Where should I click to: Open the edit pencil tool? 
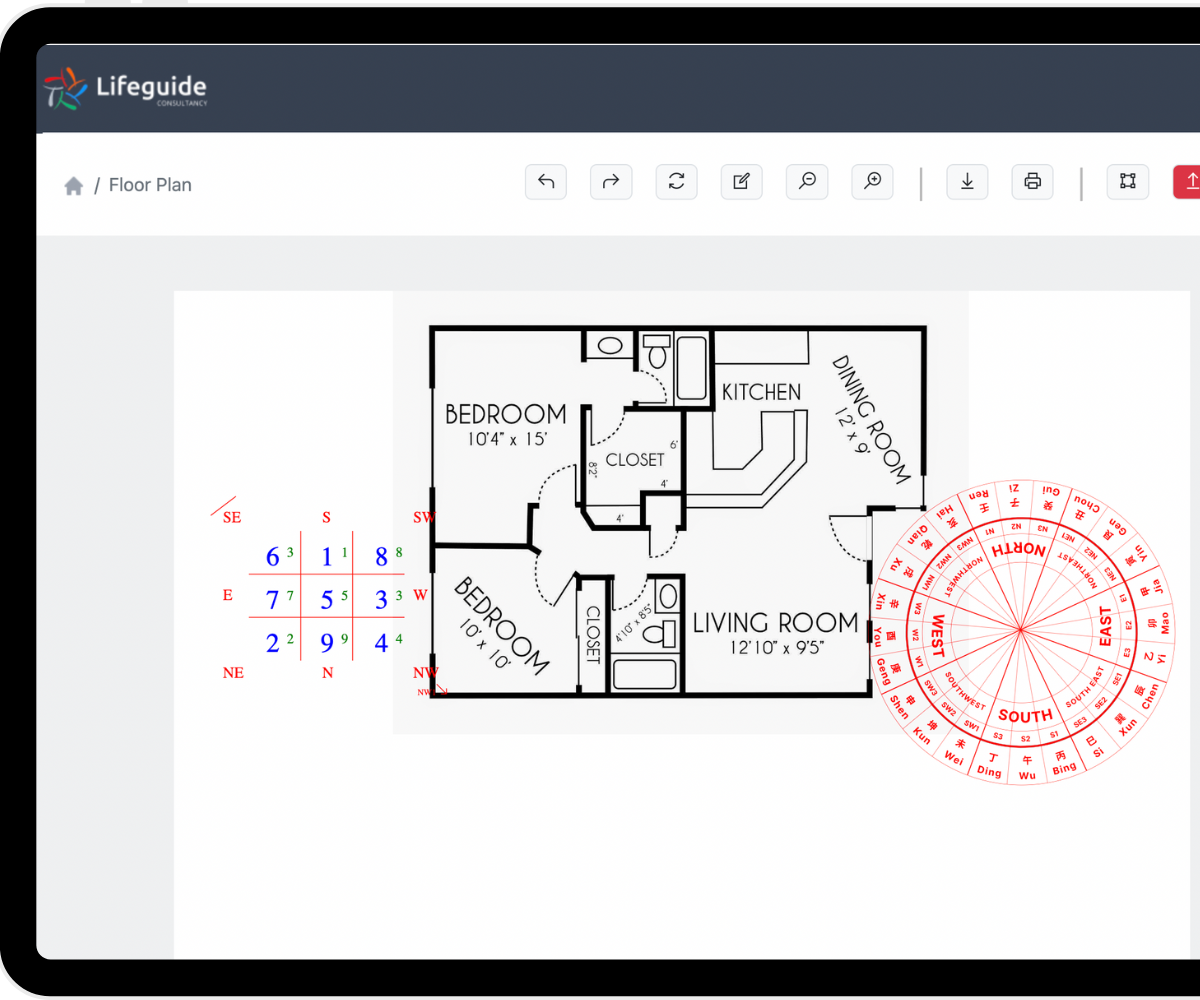[x=741, y=181]
